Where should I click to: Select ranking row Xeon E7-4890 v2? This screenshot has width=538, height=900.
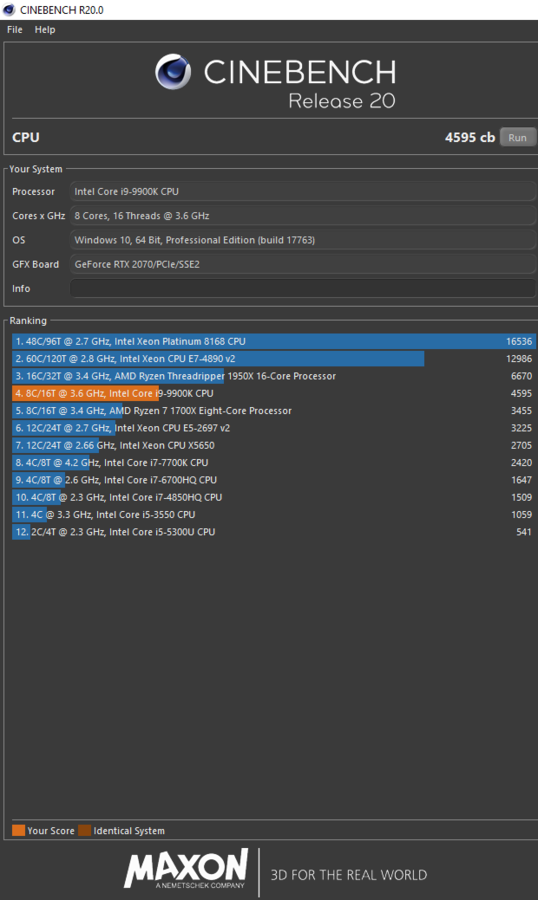coord(274,359)
